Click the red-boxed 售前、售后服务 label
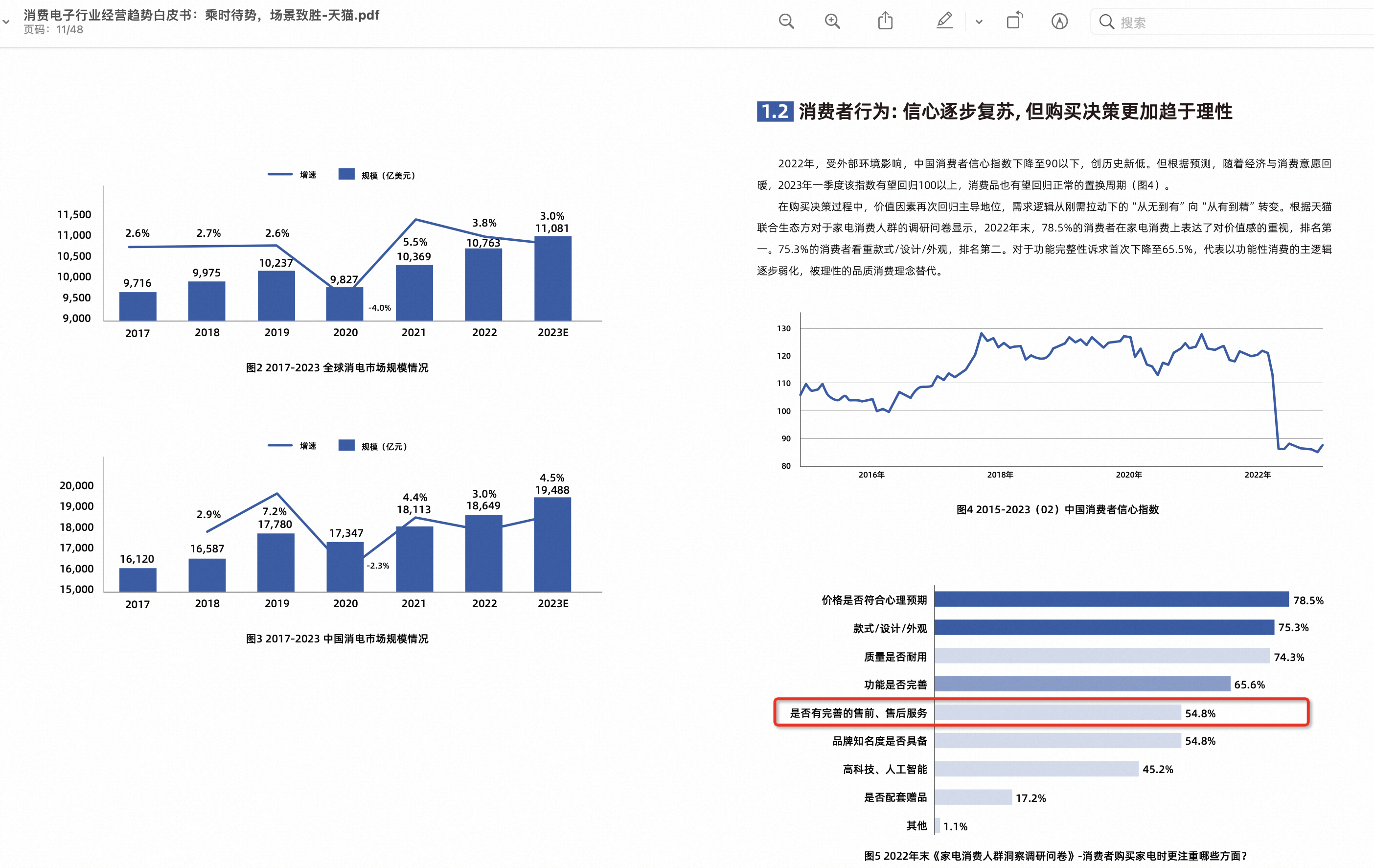The image size is (1374, 868). [x=858, y=713]
